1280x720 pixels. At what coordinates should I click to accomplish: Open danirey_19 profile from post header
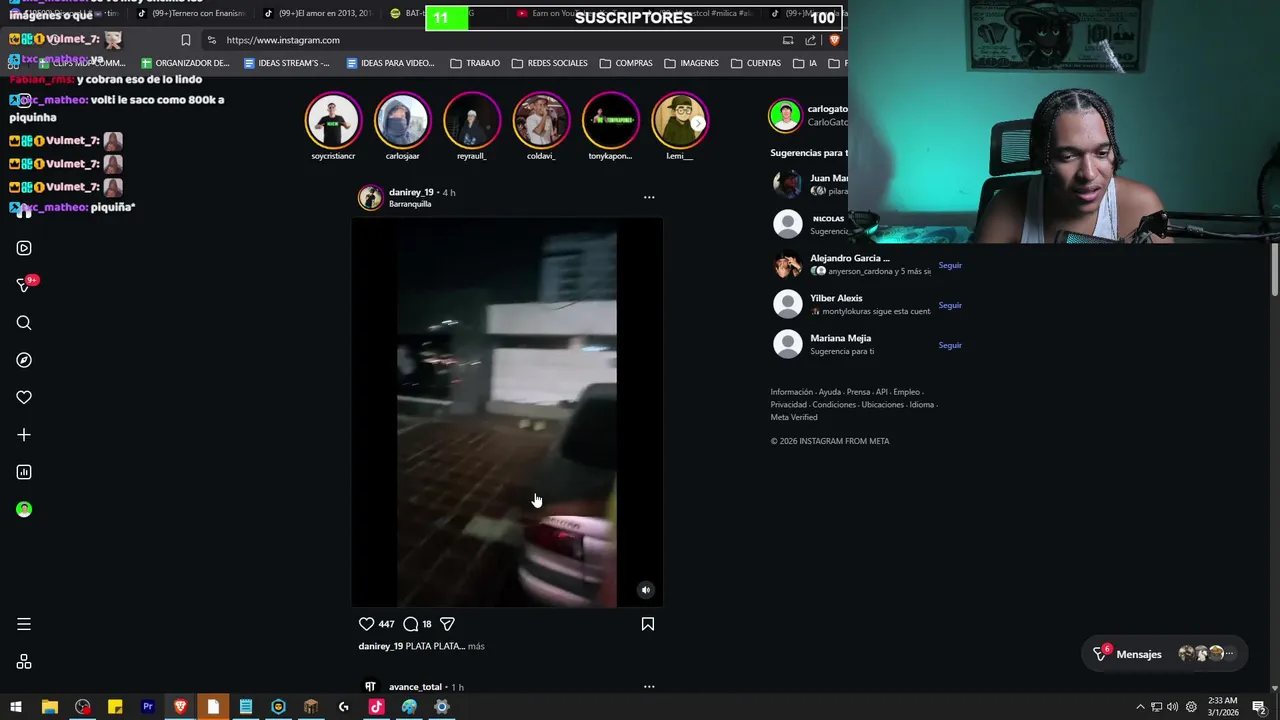pos(411,192)
